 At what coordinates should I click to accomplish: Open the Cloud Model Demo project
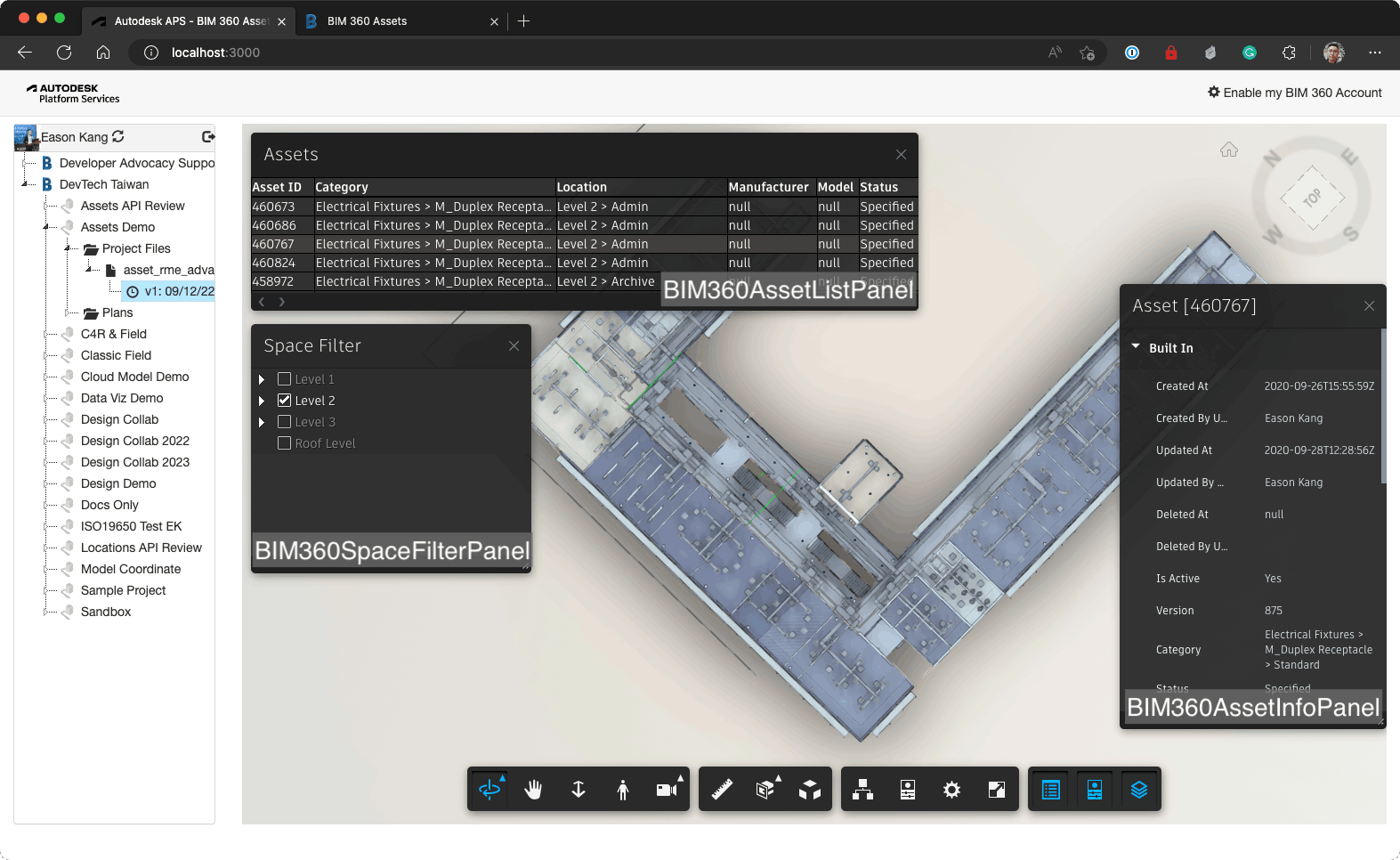pyautogui.click(x=134, y=377)
